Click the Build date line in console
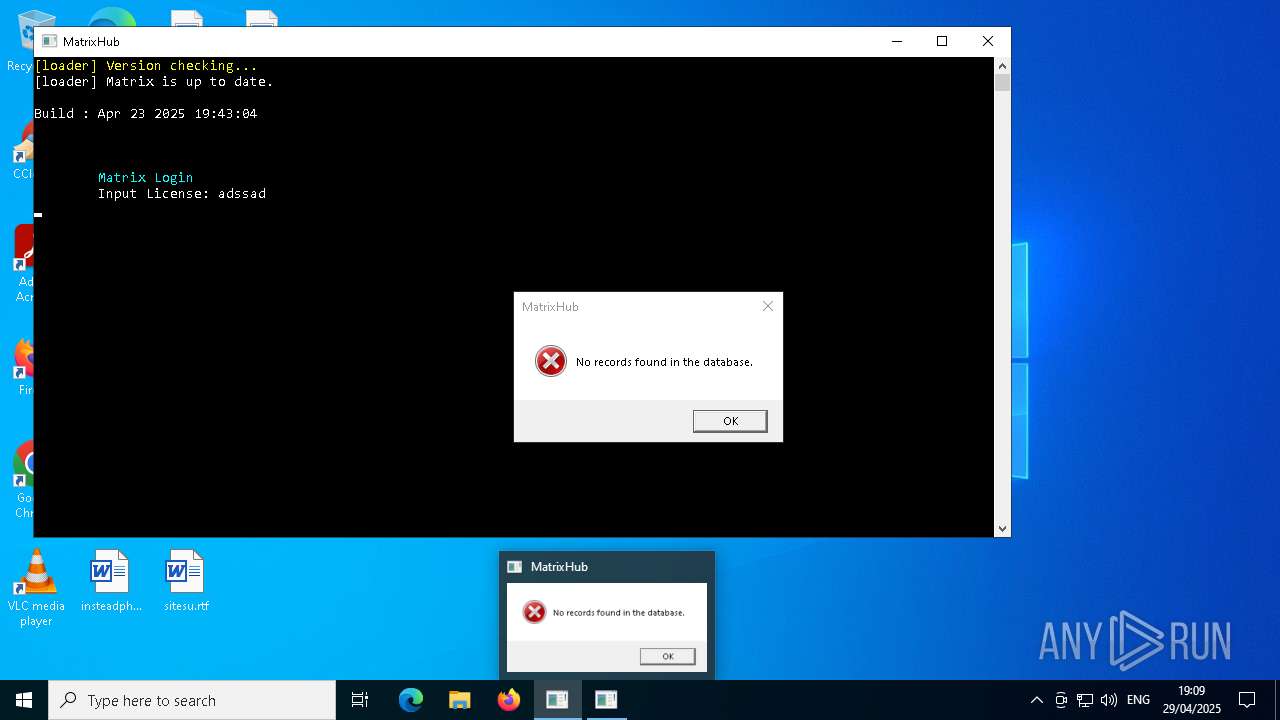This screenshot has width=1280, height=720. [x=146, y=113]
